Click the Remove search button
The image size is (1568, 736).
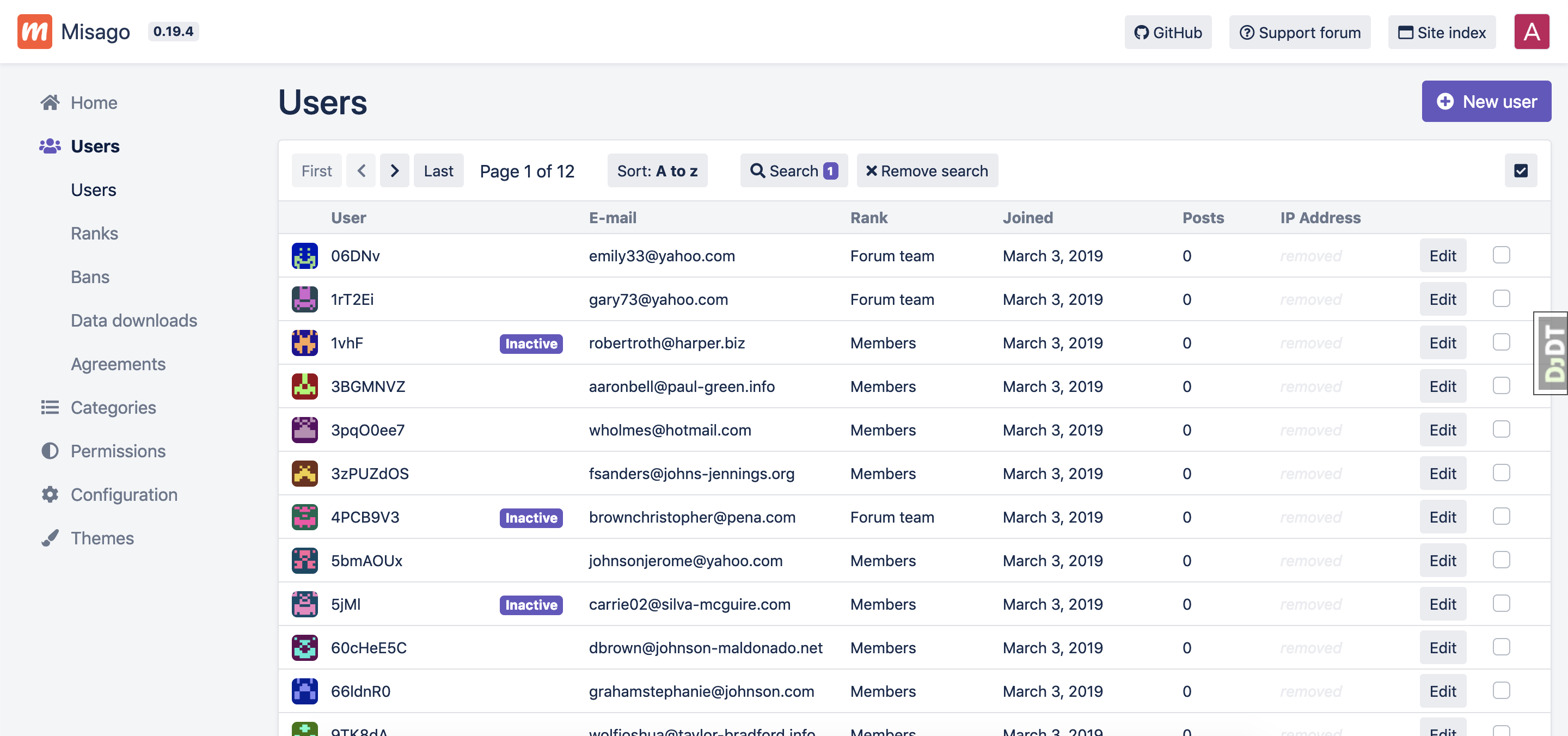tap(927, 171)
